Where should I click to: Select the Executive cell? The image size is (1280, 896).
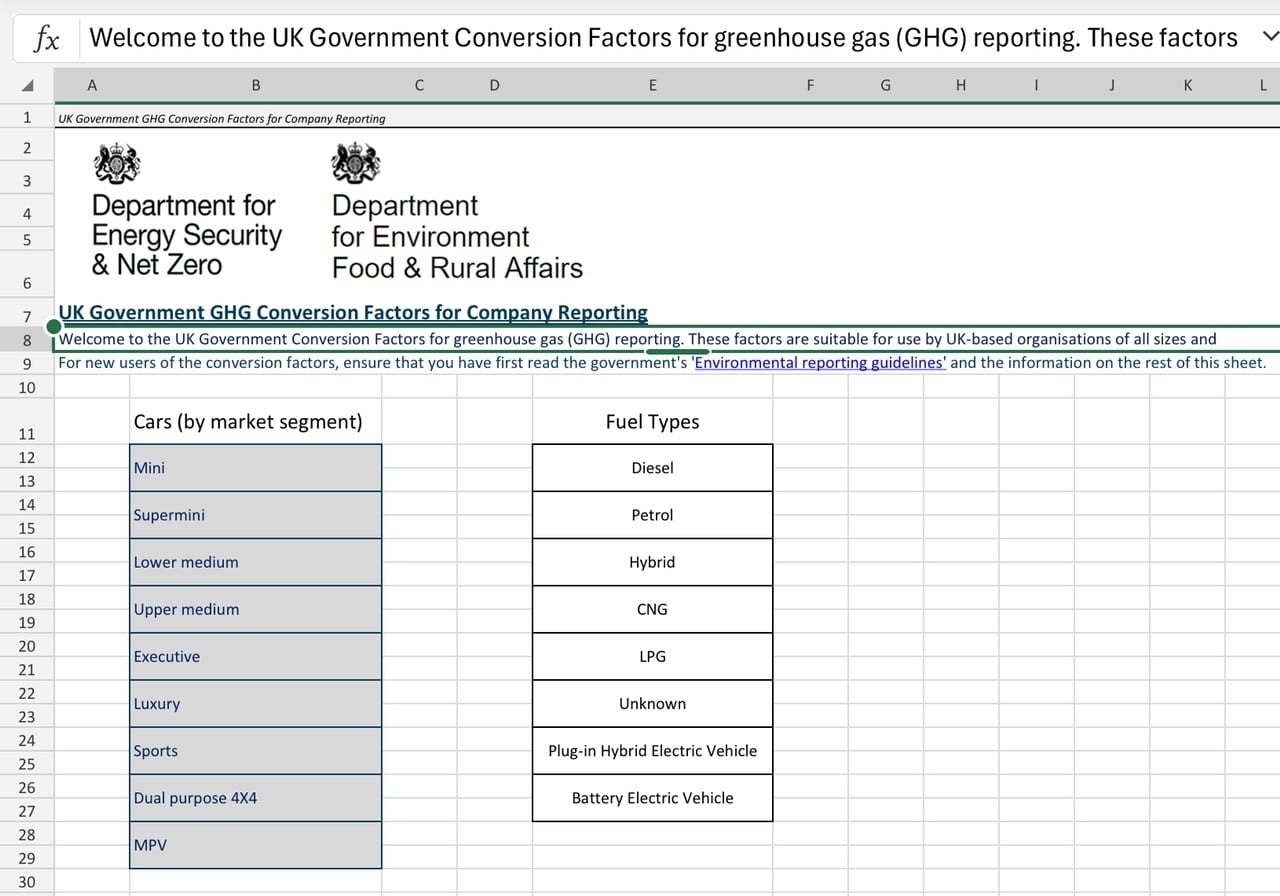[256, 656]
